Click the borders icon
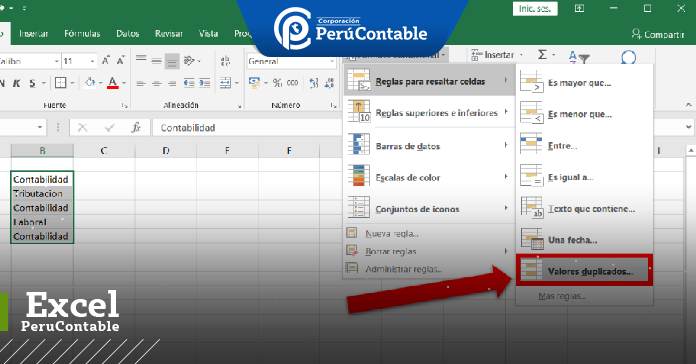Screen dimensions: 696x364 (x=60, y=83)
